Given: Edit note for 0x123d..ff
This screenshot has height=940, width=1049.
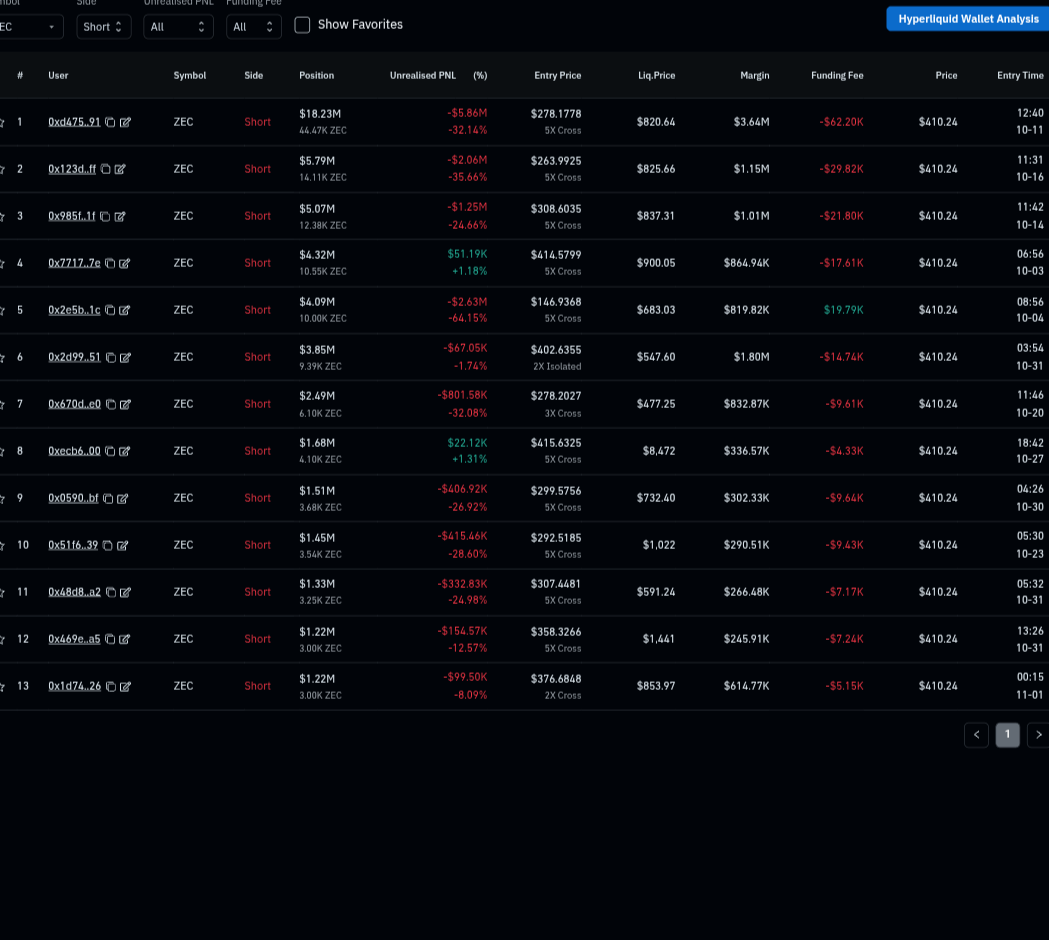Looking at the screenshot, I should [x=120, y=169].
